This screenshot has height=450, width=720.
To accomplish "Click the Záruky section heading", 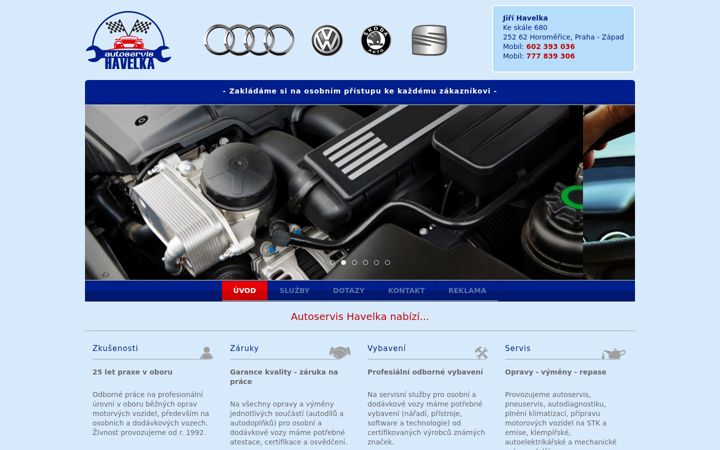I will (x=244, y=348).
